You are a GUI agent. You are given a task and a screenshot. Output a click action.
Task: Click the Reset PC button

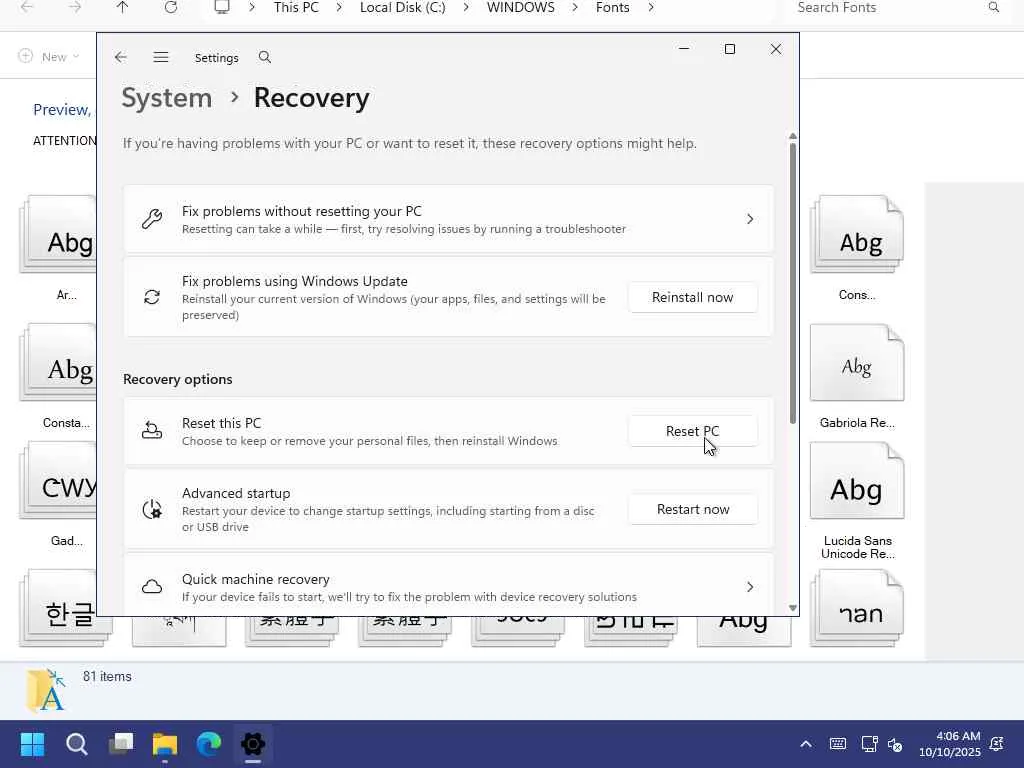click(x=692, y=431)
